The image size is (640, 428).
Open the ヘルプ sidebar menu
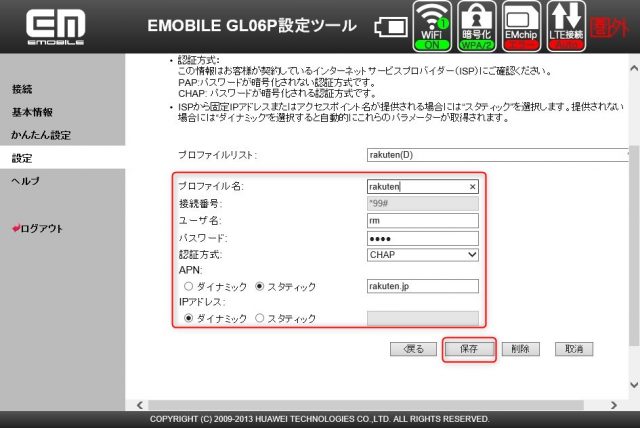26,181
